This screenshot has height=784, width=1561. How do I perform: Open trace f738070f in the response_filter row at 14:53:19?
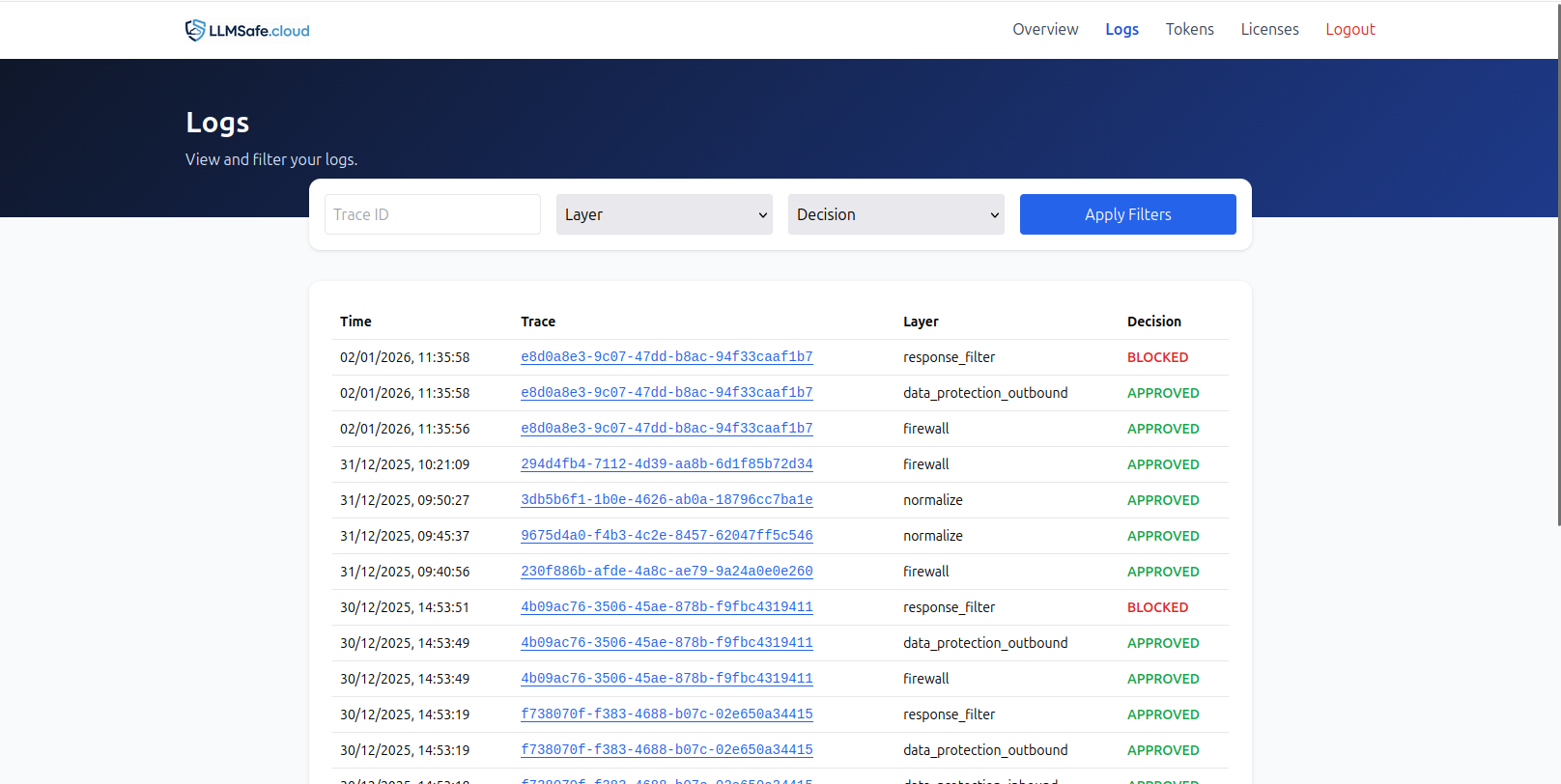667,714
